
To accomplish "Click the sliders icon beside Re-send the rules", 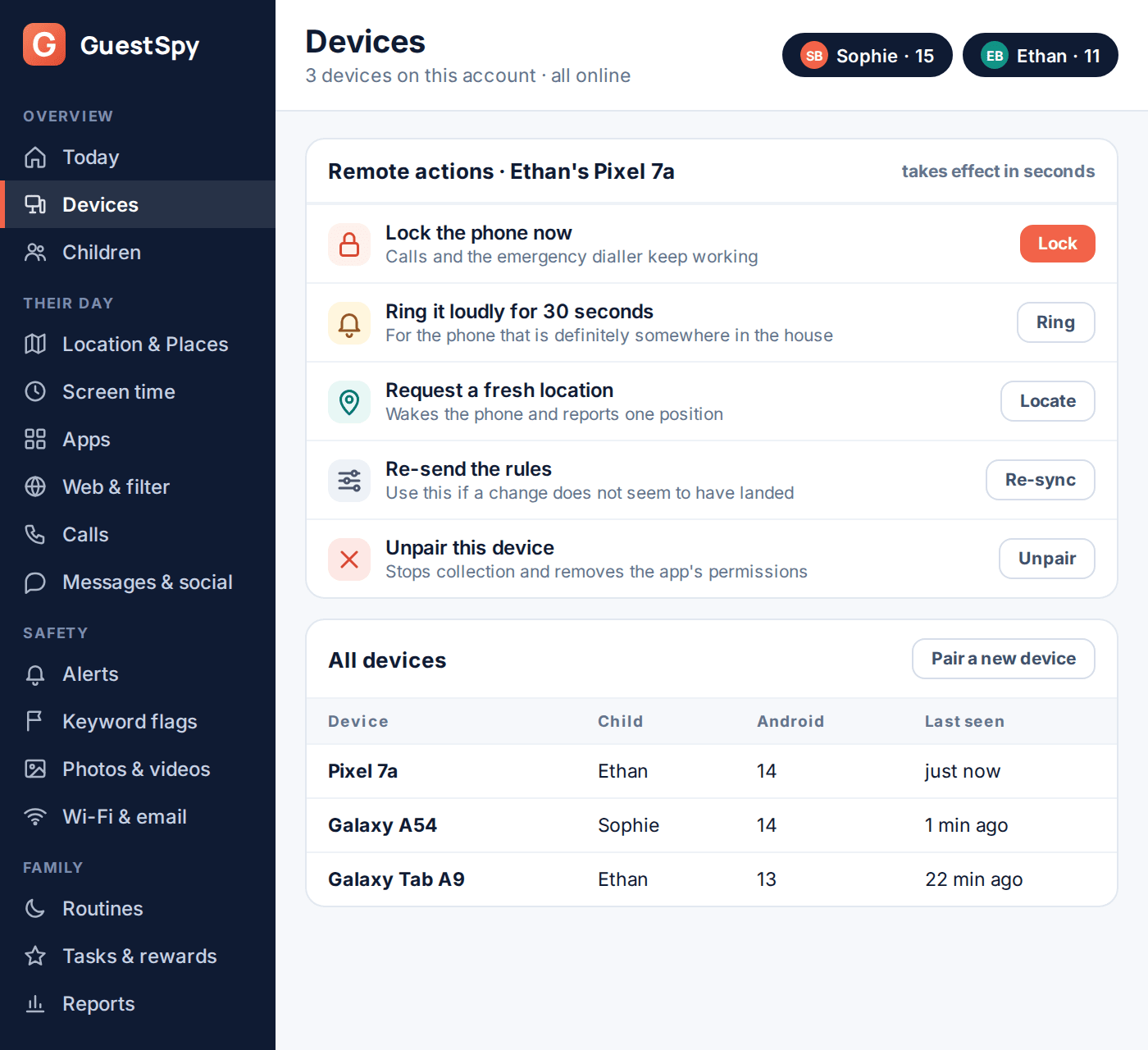I will tap(349, 481).
